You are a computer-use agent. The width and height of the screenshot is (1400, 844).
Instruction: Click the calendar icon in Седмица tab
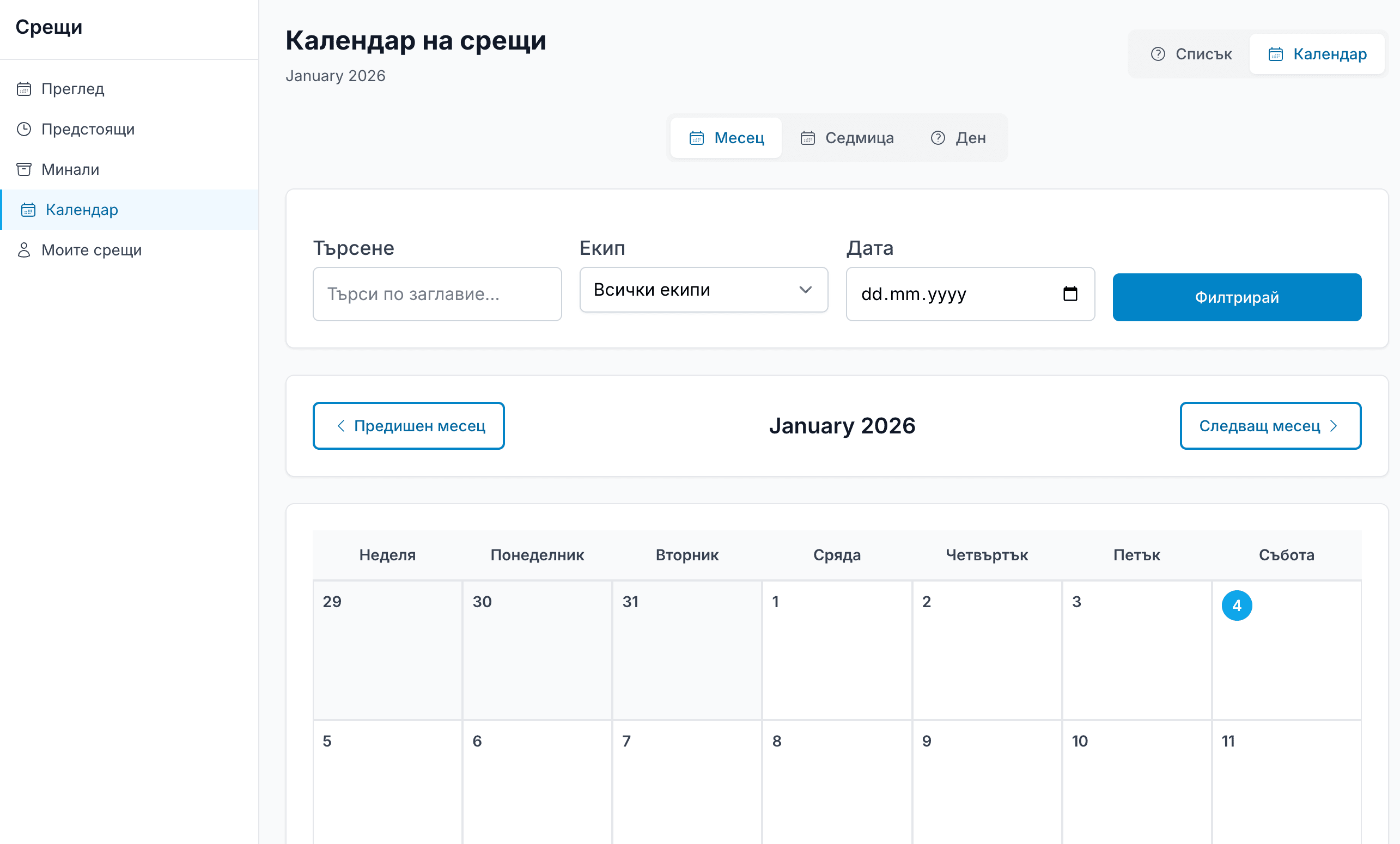(x=807, y=137)
